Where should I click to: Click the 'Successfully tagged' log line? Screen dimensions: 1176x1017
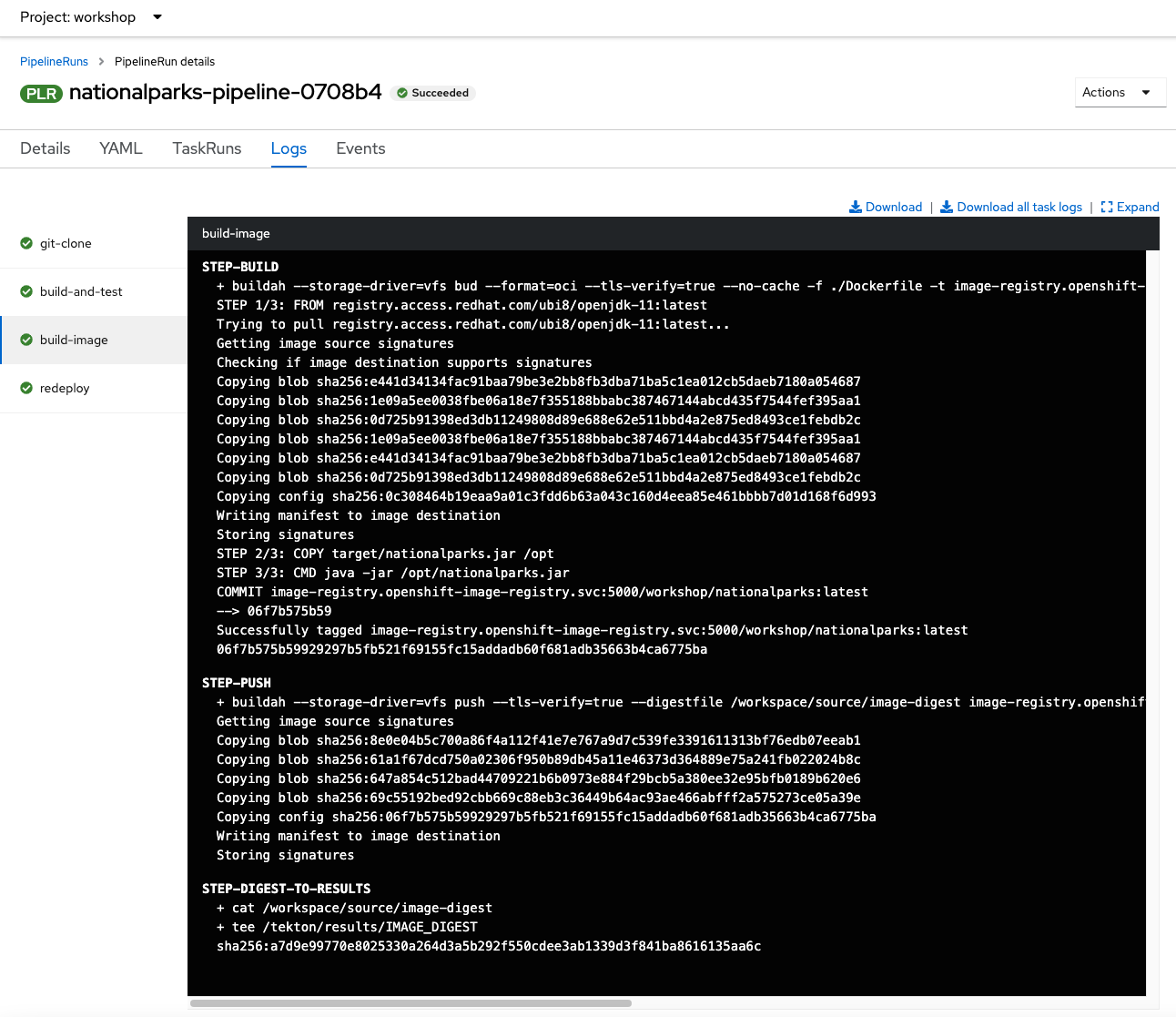[593, 630]
